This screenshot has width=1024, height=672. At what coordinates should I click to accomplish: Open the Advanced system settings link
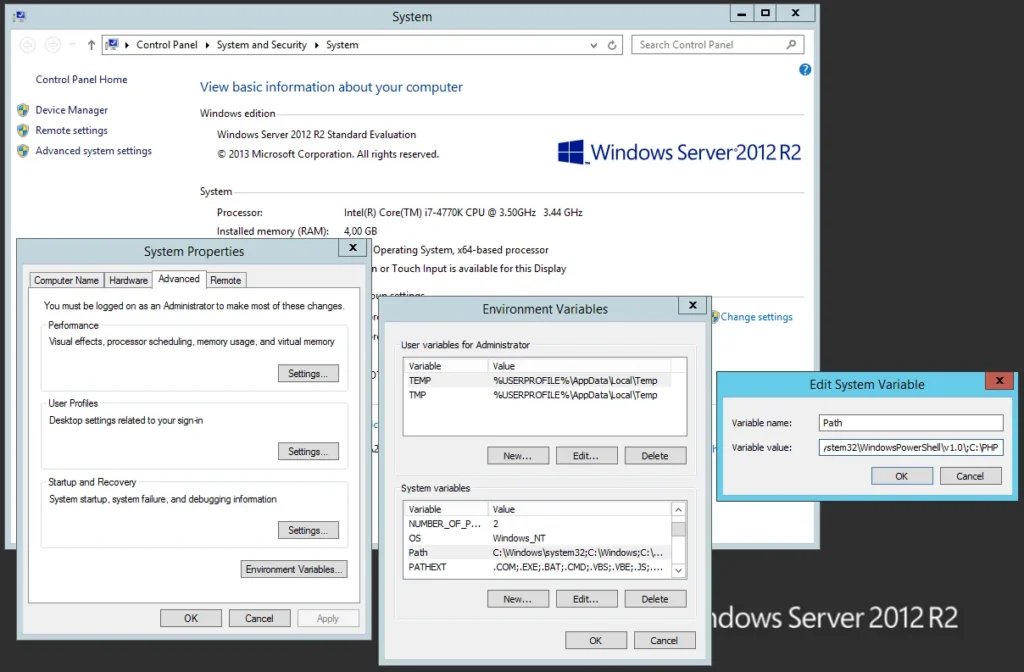coord(93,151)
